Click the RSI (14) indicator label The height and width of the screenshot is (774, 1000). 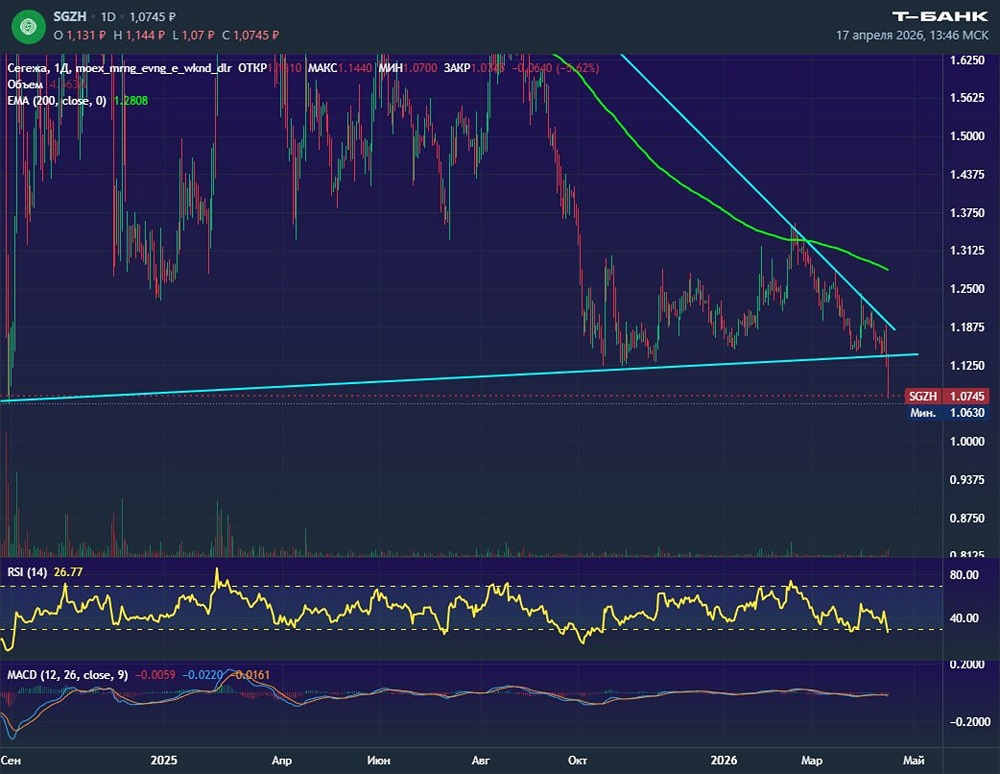pos(27,572)
